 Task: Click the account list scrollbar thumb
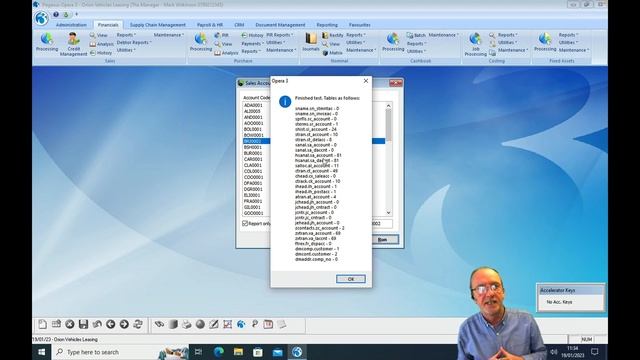pyautogui.click(x=388, y=126)
